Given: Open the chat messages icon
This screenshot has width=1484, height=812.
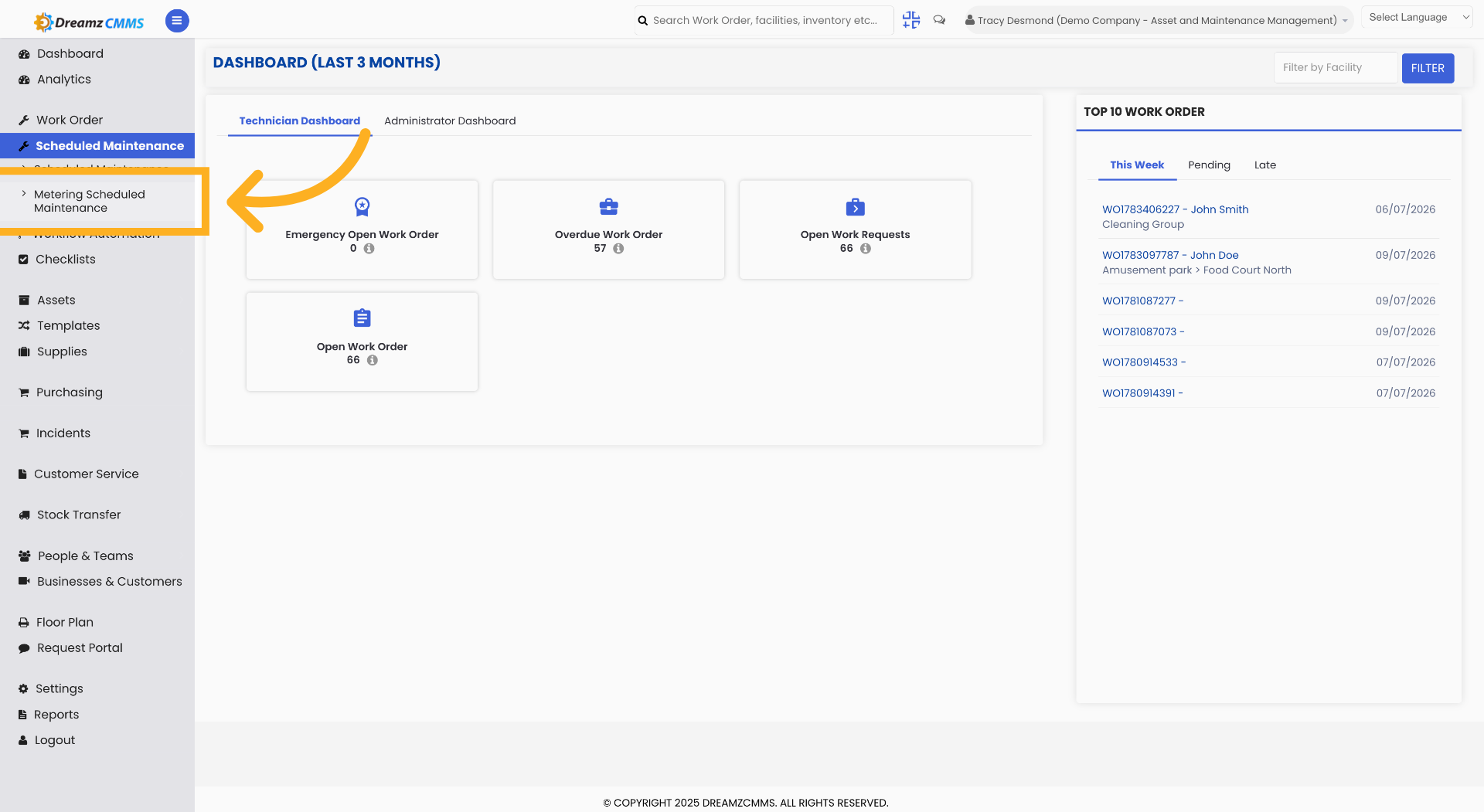Looking at the screenshot, I should point(939,20).
